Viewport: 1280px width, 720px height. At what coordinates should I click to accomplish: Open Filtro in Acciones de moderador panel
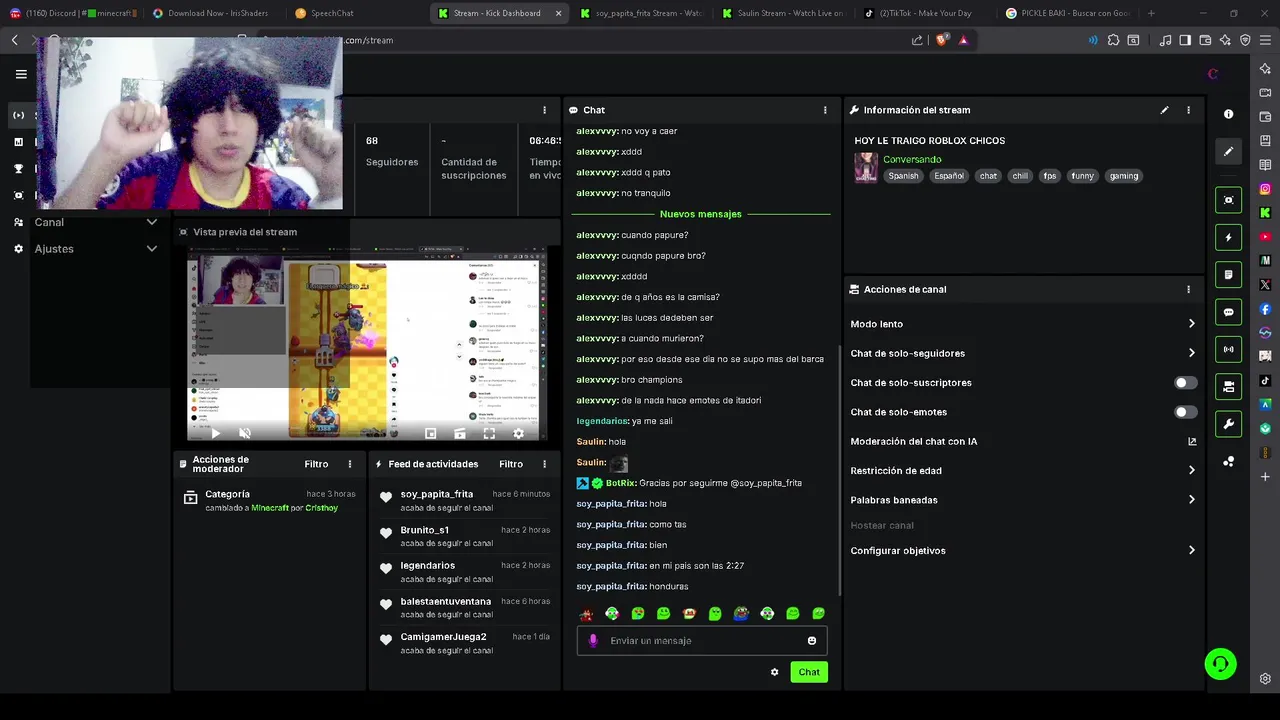[x=316, y=464]
